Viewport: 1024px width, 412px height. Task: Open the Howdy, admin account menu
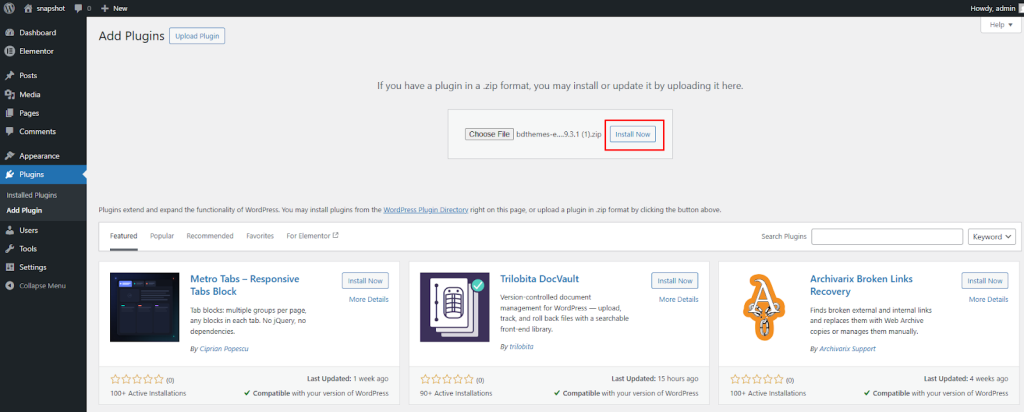pyautogui.click(x=993, y=8)
